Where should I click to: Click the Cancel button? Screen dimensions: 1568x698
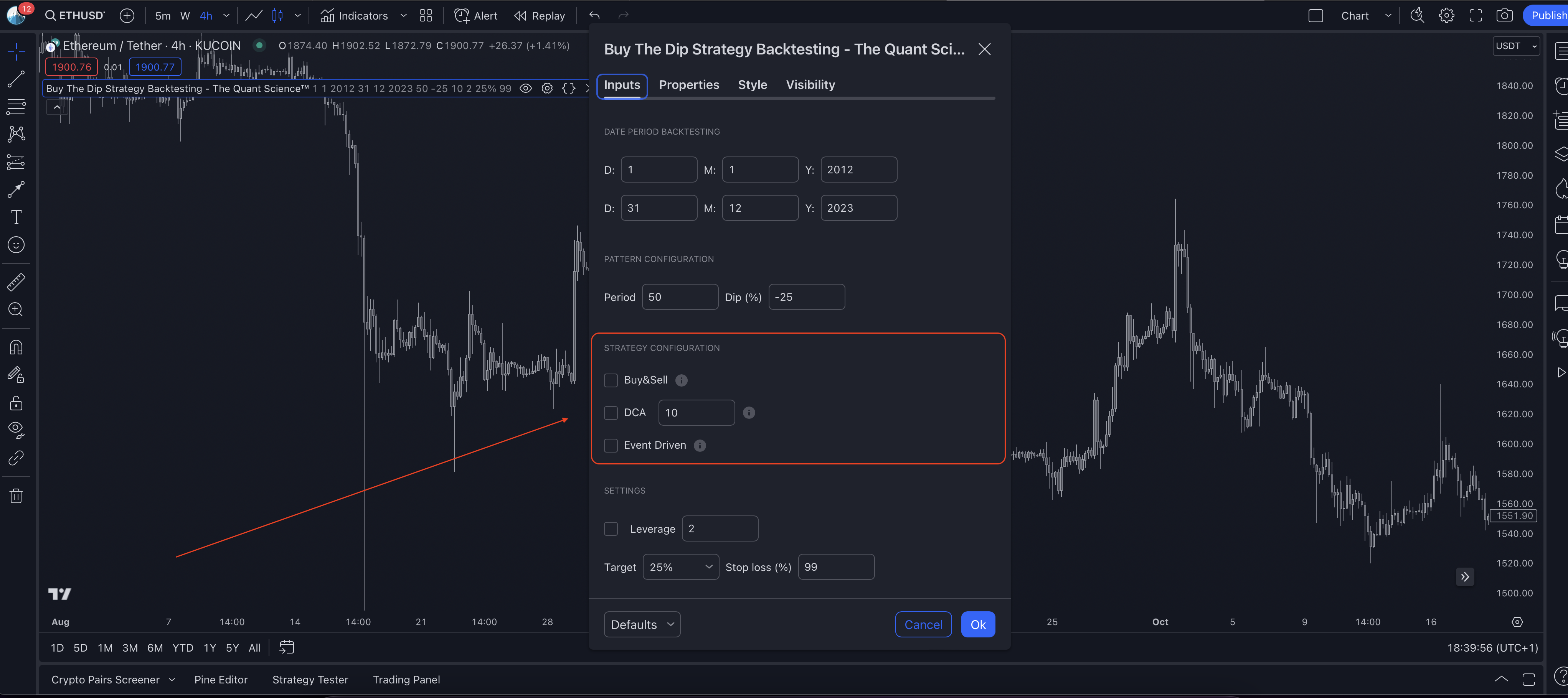(x=923, y=624)
